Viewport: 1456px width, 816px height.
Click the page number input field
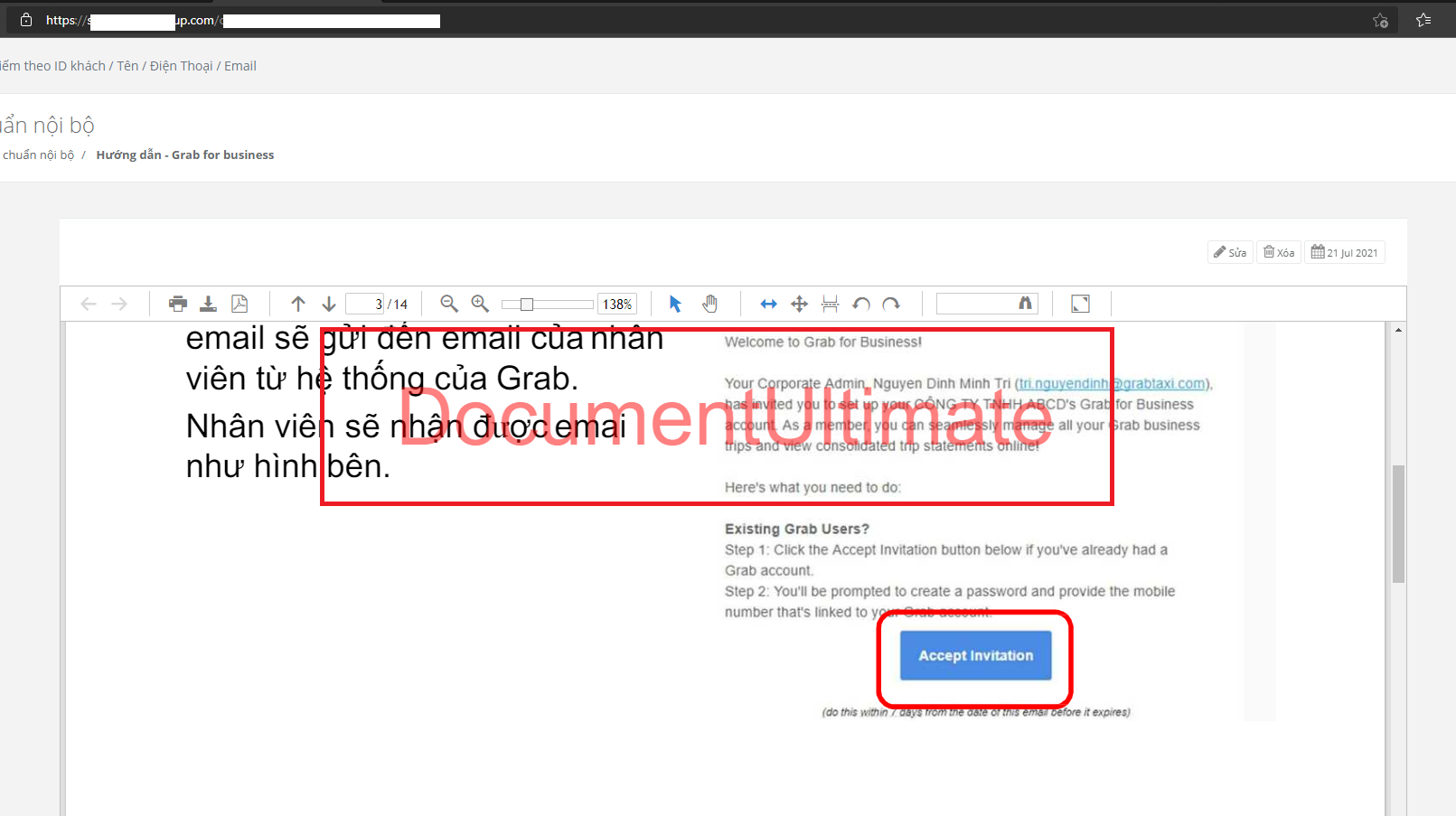[366, 304]
